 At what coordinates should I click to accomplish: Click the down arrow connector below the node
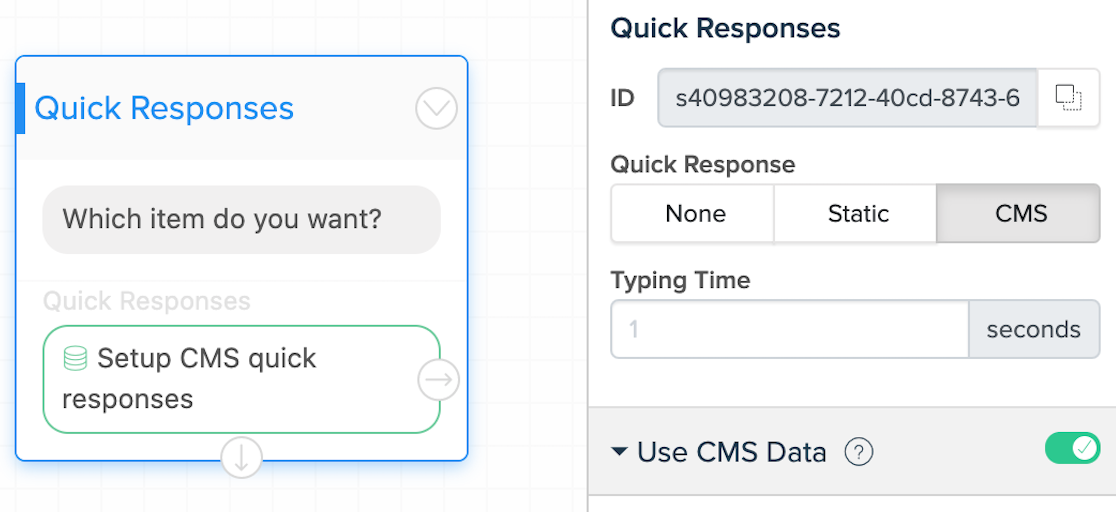[241, 457]
